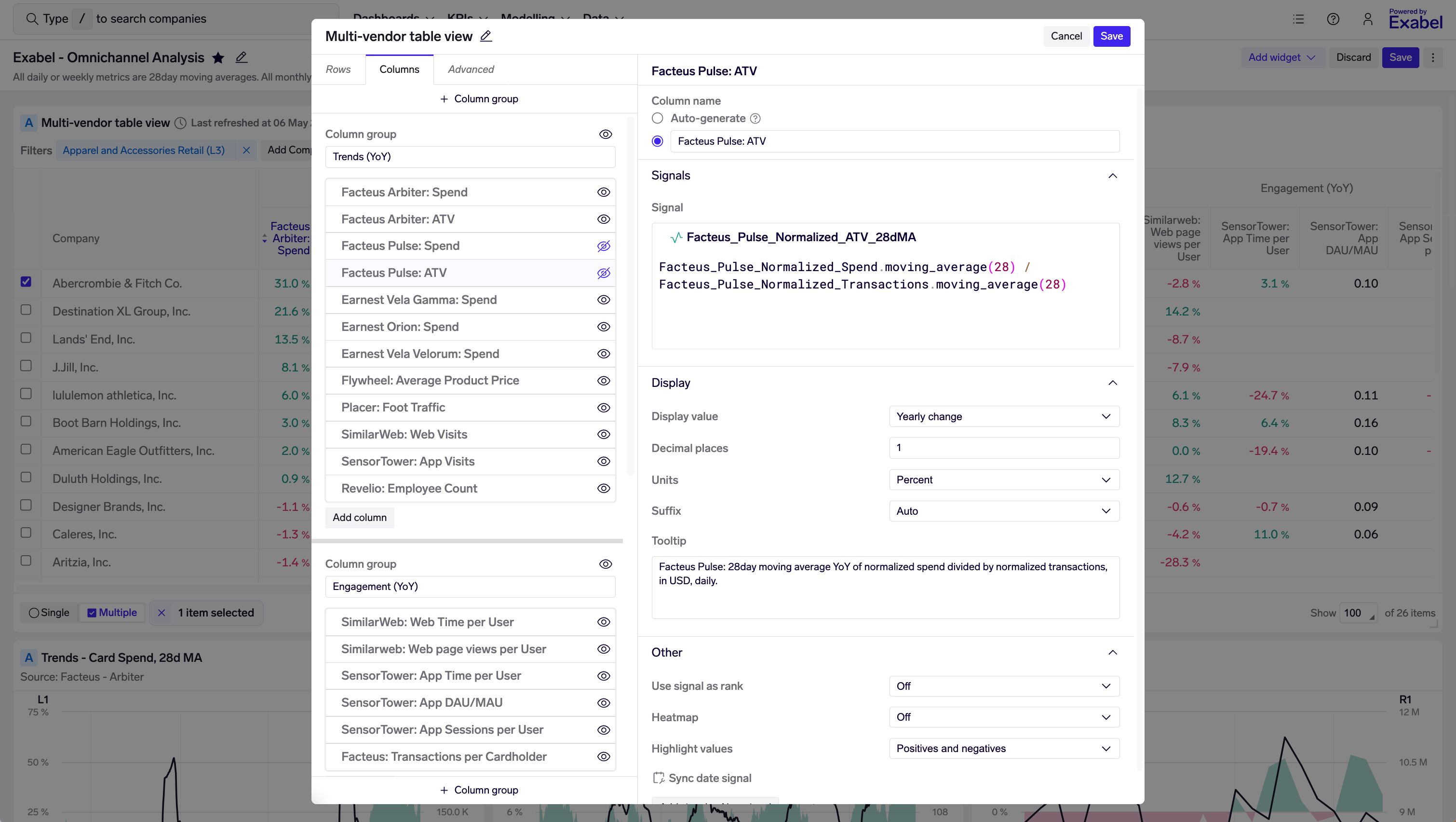
Task: Click the last refreshed clock icon
Action: click(180, 123)
